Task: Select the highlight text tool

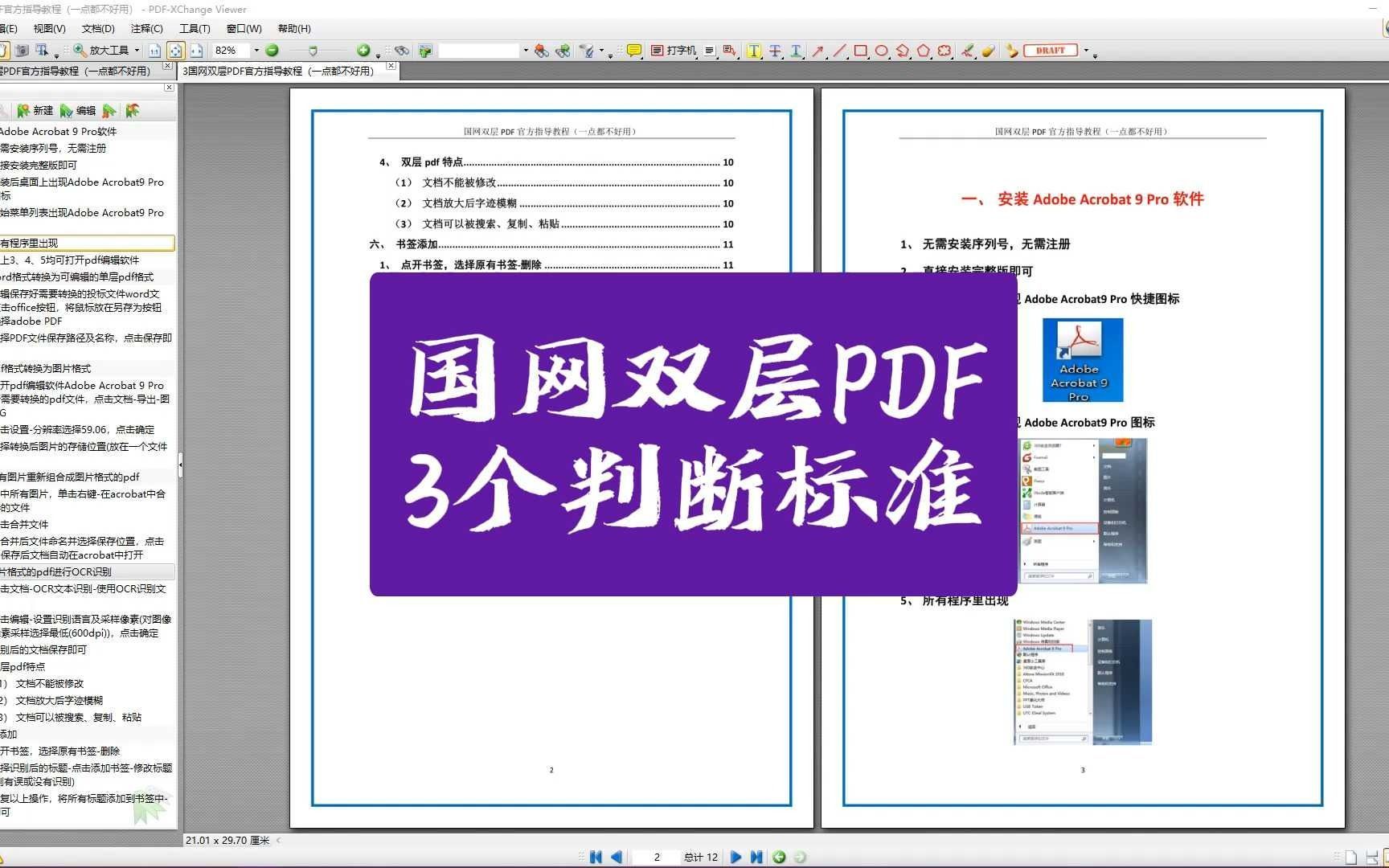Action: click(754, 51)
